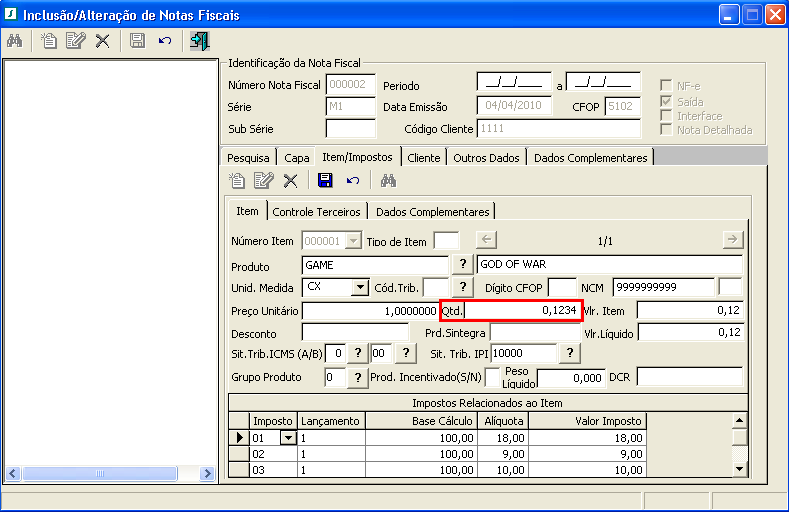The image size is (789, 512).
Task: Expand the Imposto dropdown in row 01
Action: pos(289,438)
